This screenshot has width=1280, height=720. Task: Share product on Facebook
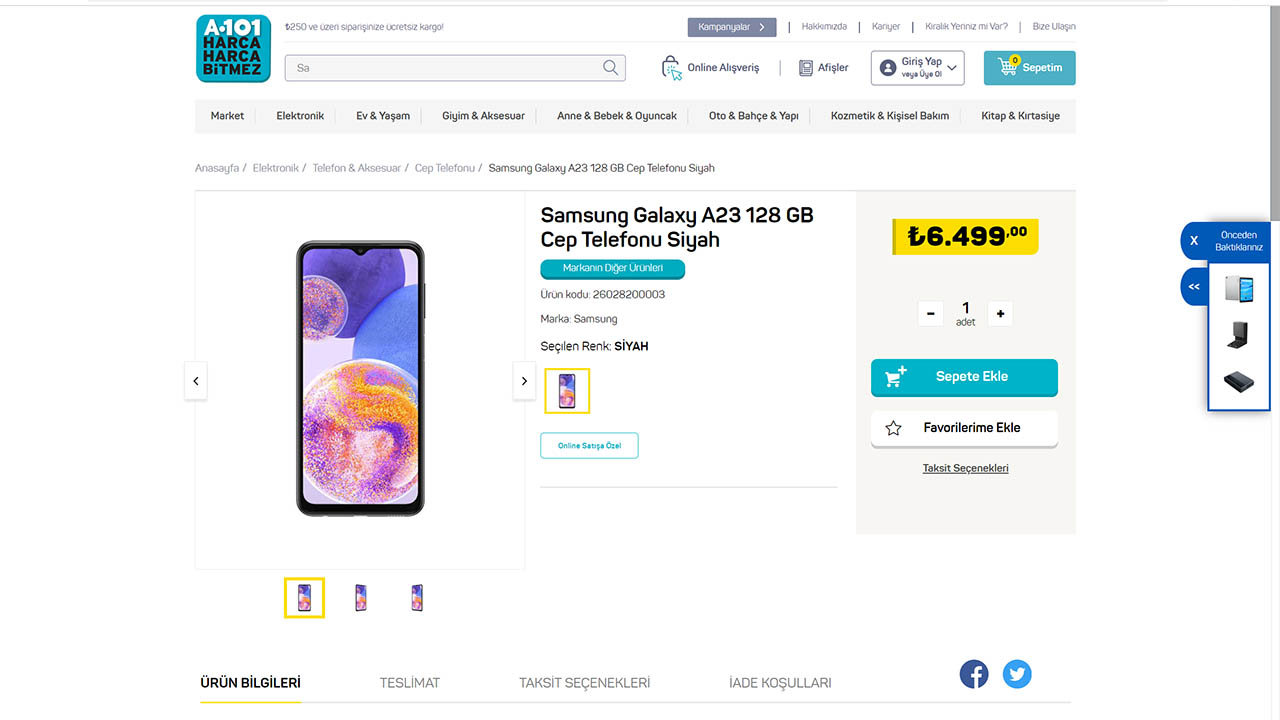coord(974,674)
